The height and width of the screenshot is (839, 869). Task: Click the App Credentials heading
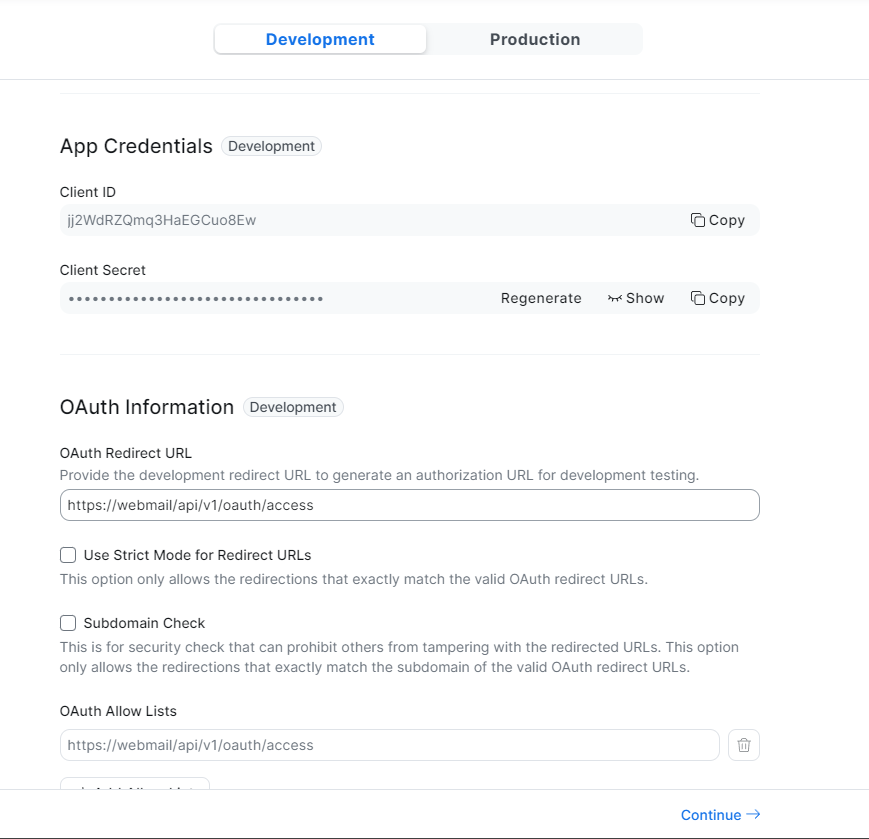136,146
